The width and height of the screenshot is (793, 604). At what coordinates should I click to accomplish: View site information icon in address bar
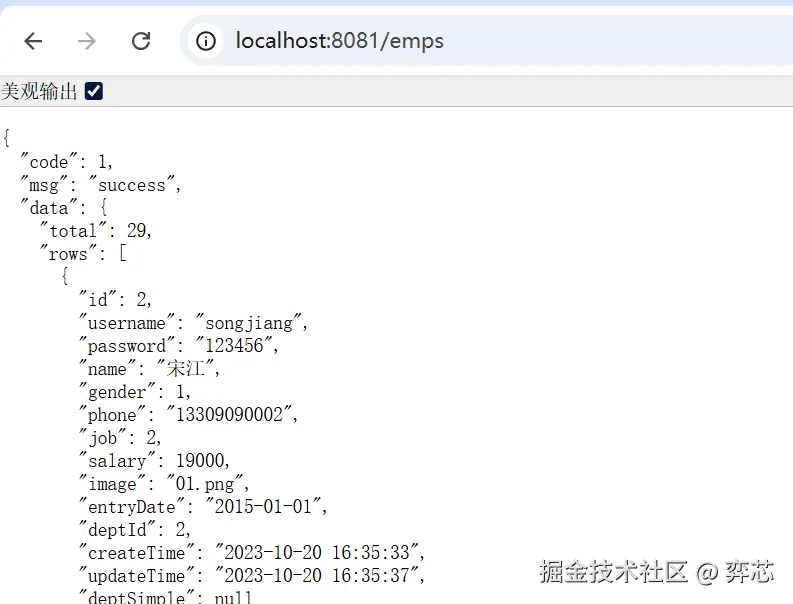(x=206, y=41)
